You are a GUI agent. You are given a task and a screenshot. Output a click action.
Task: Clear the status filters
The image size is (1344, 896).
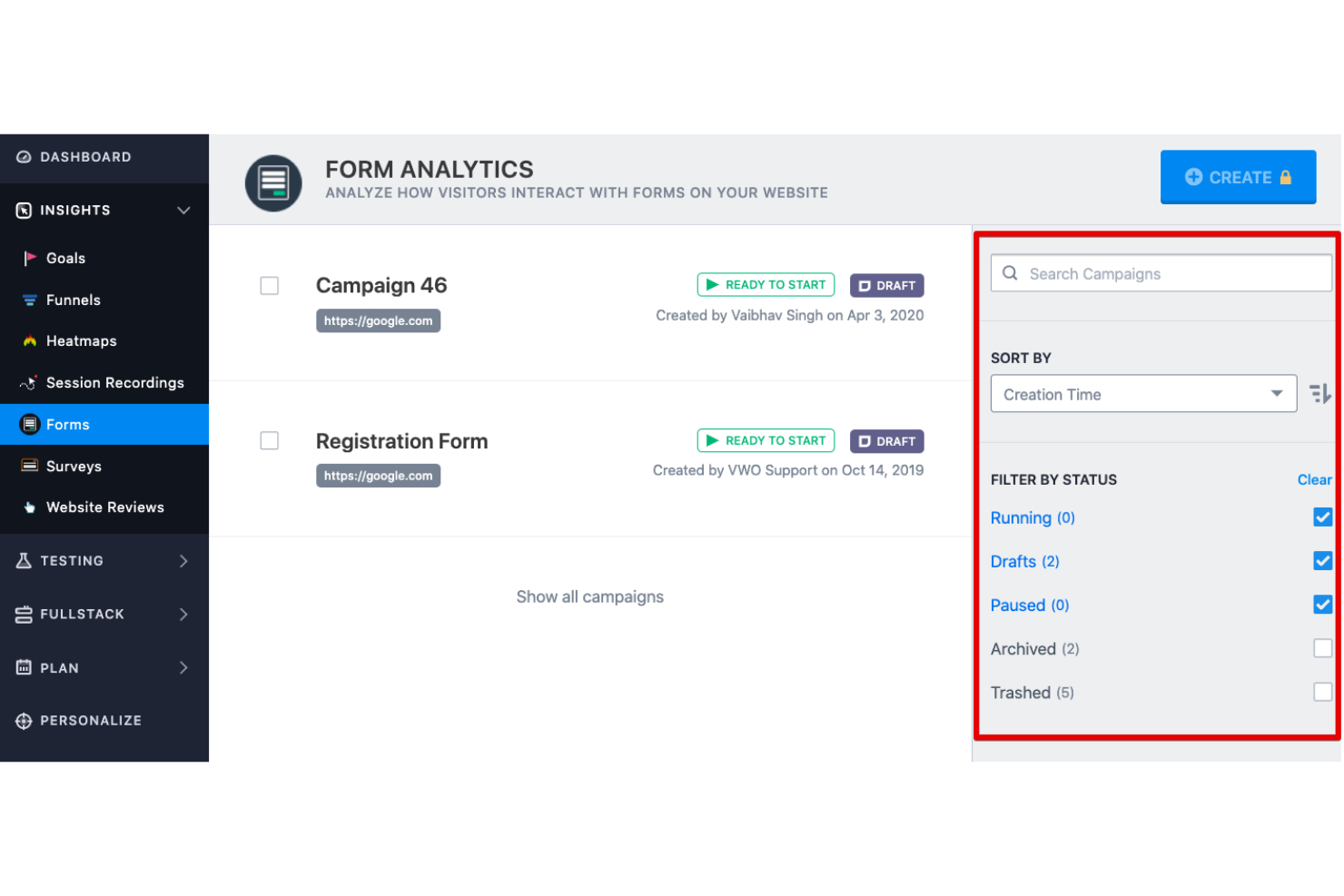tap(1314, 479)
